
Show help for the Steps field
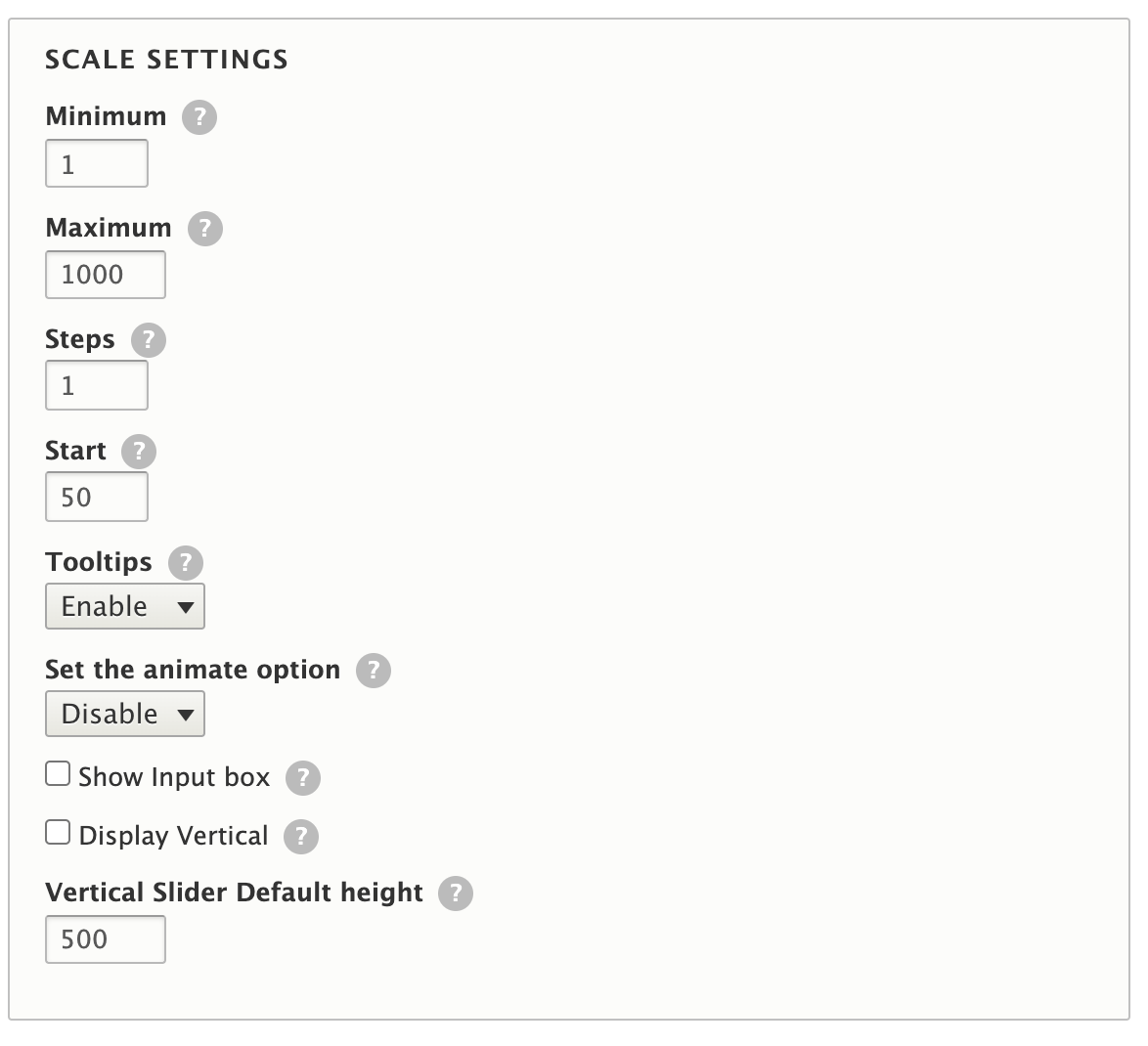149,339
